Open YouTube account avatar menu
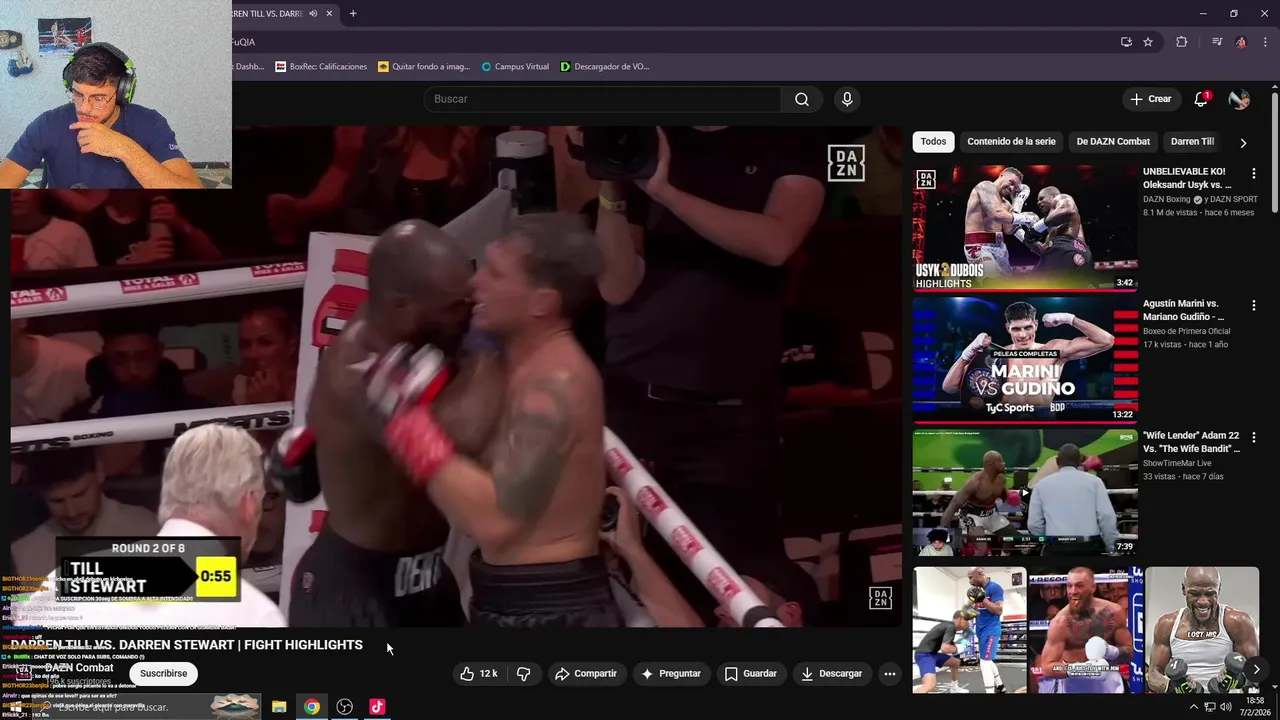This screenshot has width=1280, height=720. [1239, 99]
